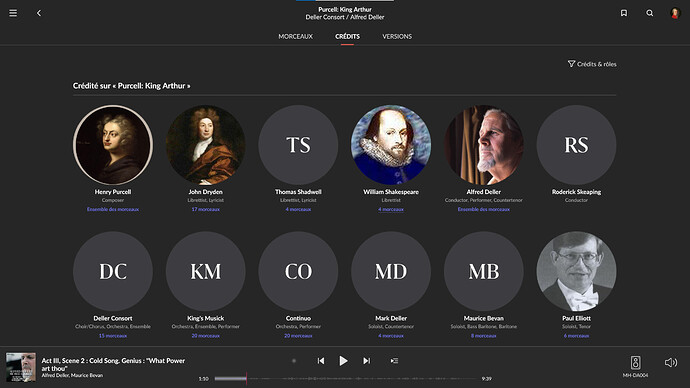Image resolution: width=690 pixels, height=388 pixels.
Task: Open search with the magnifier icon
Action: point(650,13)
